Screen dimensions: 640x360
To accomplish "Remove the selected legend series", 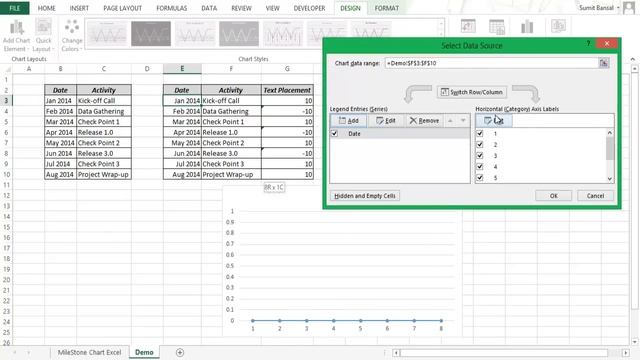I will [x=424, y=120].
